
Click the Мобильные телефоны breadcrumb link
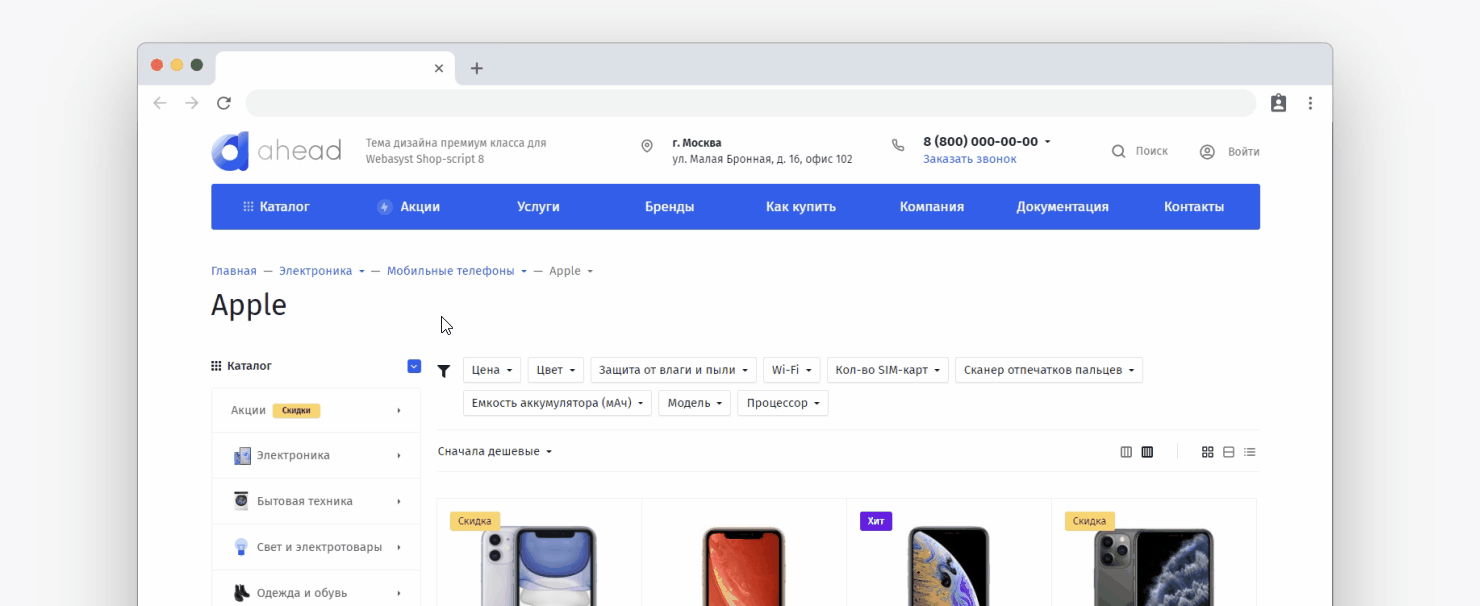coord(451,271)
